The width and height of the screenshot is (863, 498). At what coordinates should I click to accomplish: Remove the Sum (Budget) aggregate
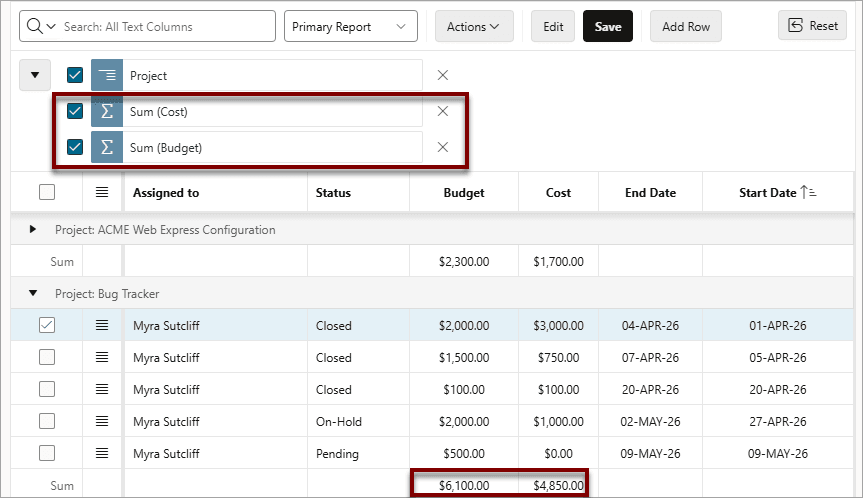click(x=443, y=147)
